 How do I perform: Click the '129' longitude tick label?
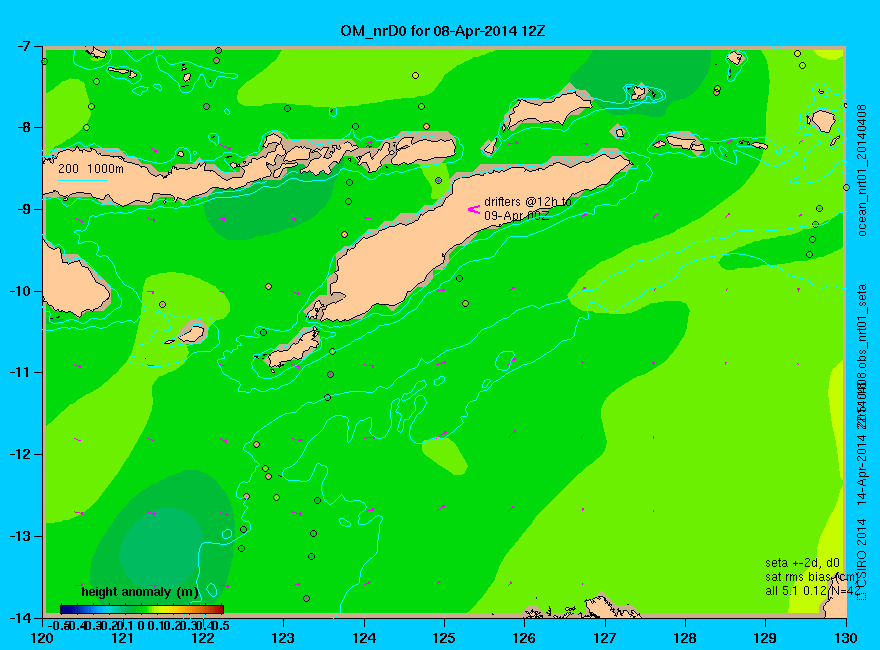pyautogui.click(x=766, y=638)
